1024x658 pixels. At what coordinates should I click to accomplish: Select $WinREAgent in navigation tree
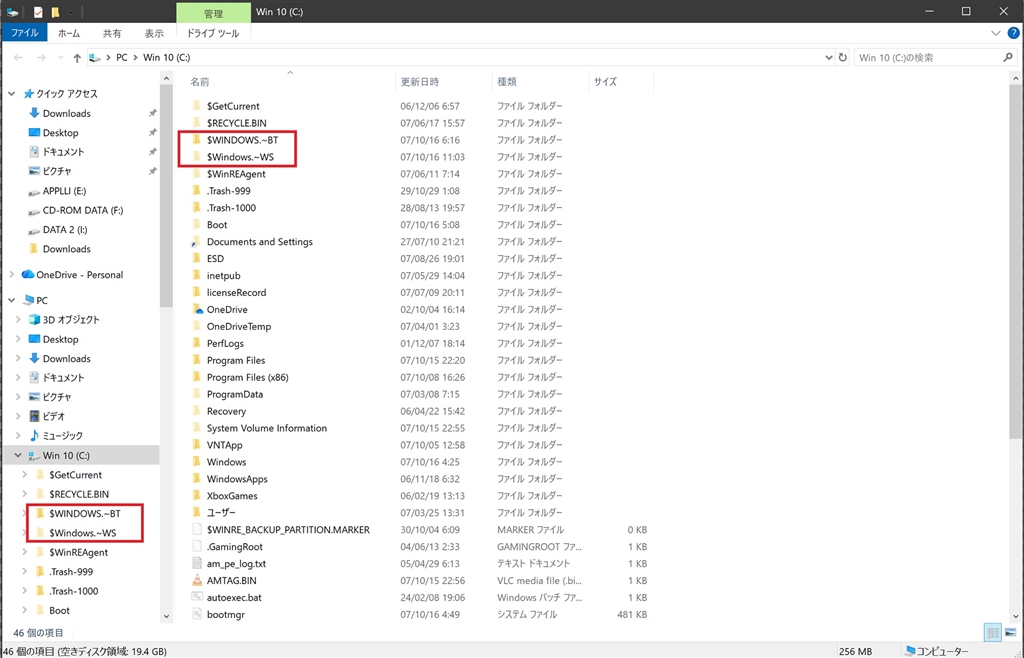click(x=78, y=552)
